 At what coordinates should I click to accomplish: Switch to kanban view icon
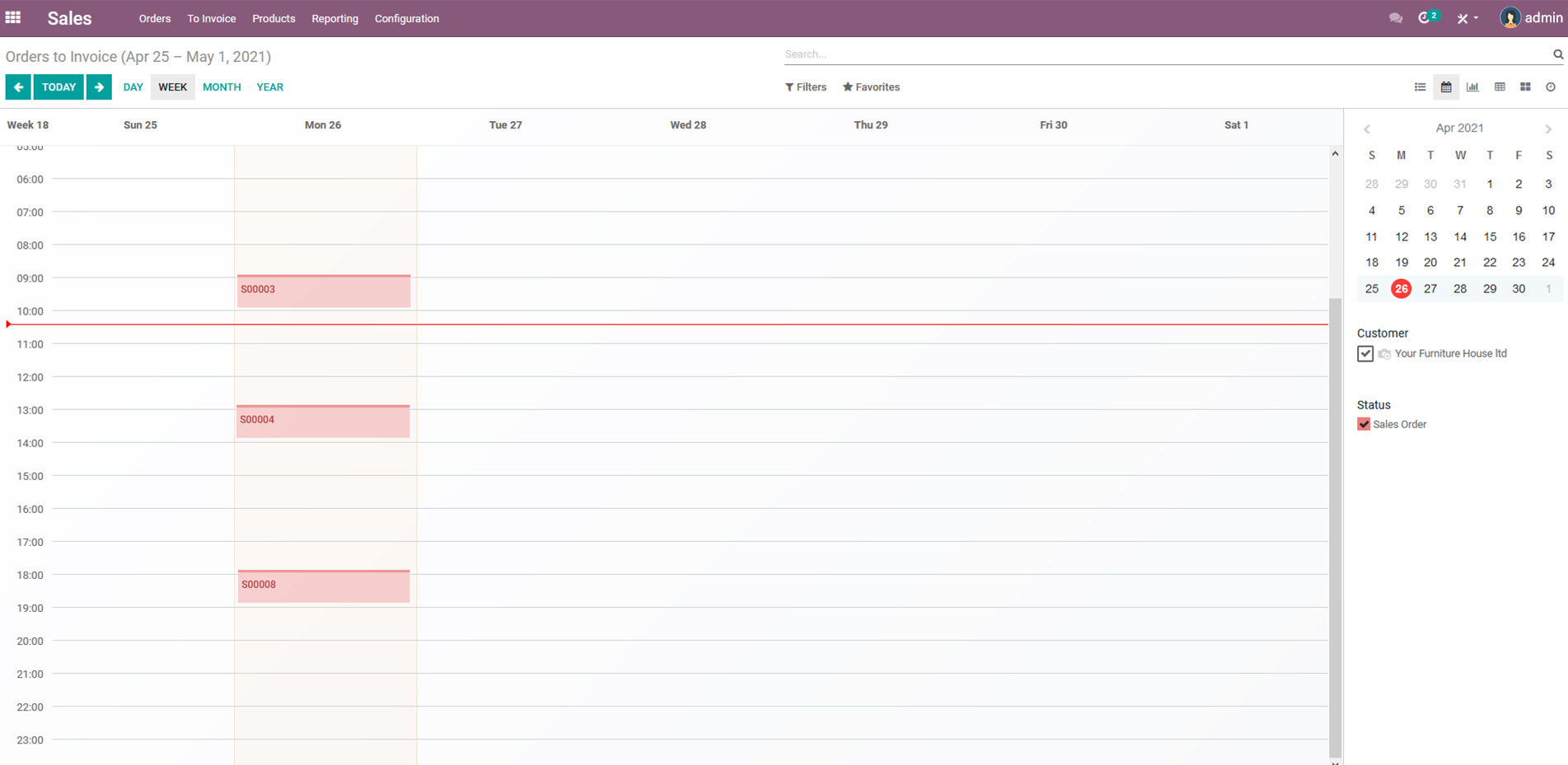(1525, 87)
